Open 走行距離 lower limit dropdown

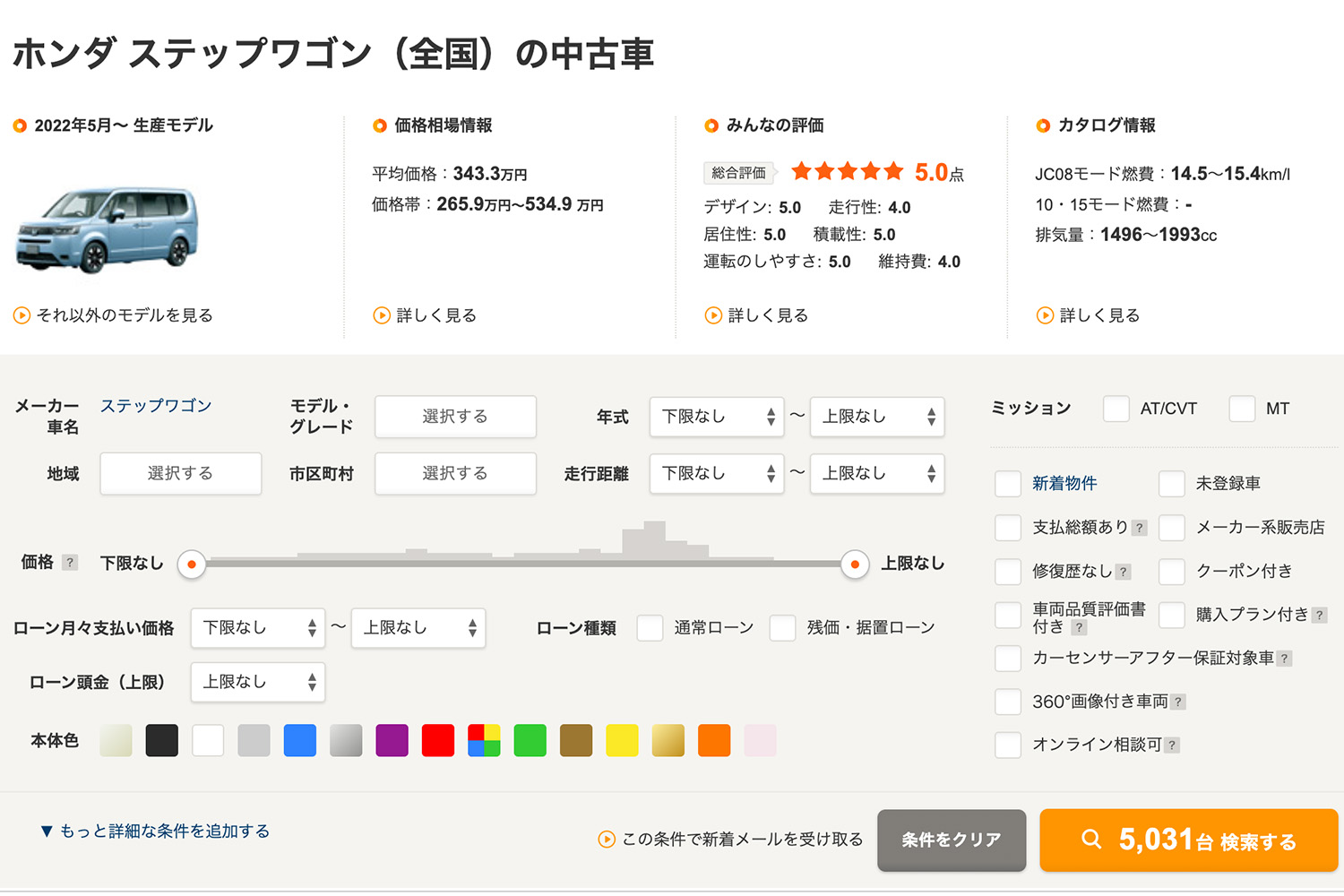coord(717,473)
